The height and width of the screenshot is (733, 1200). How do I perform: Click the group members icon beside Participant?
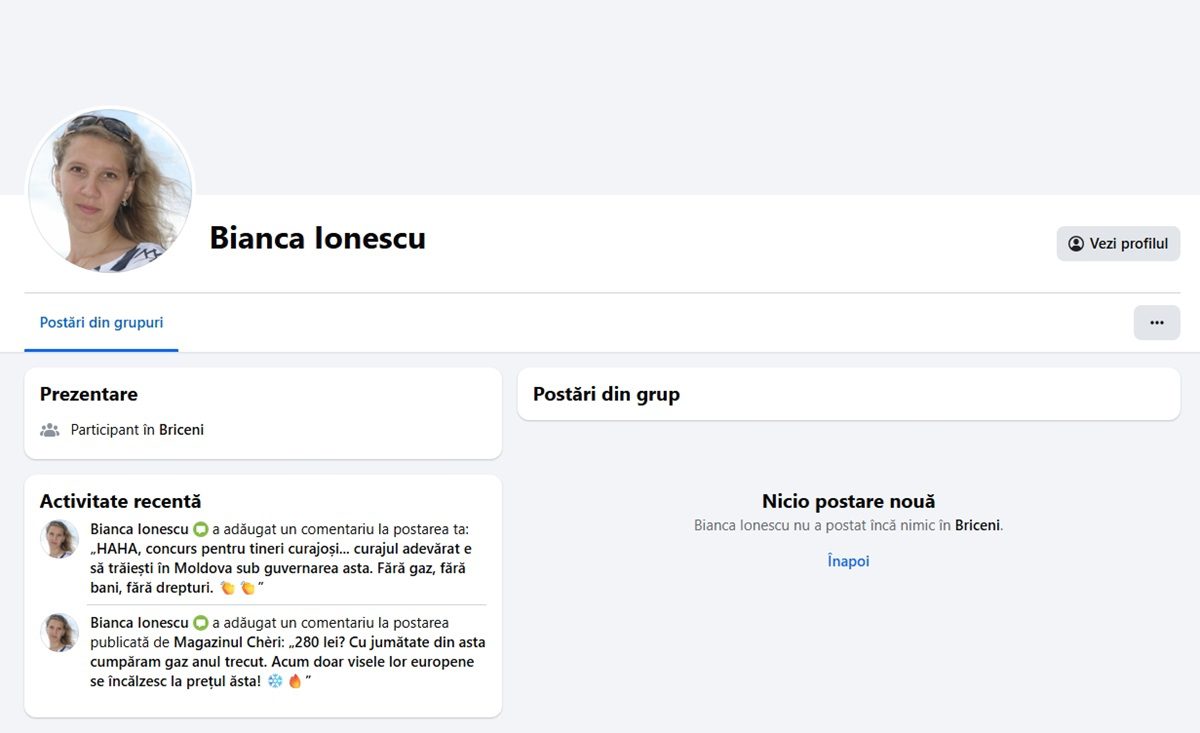click(50, 430)
